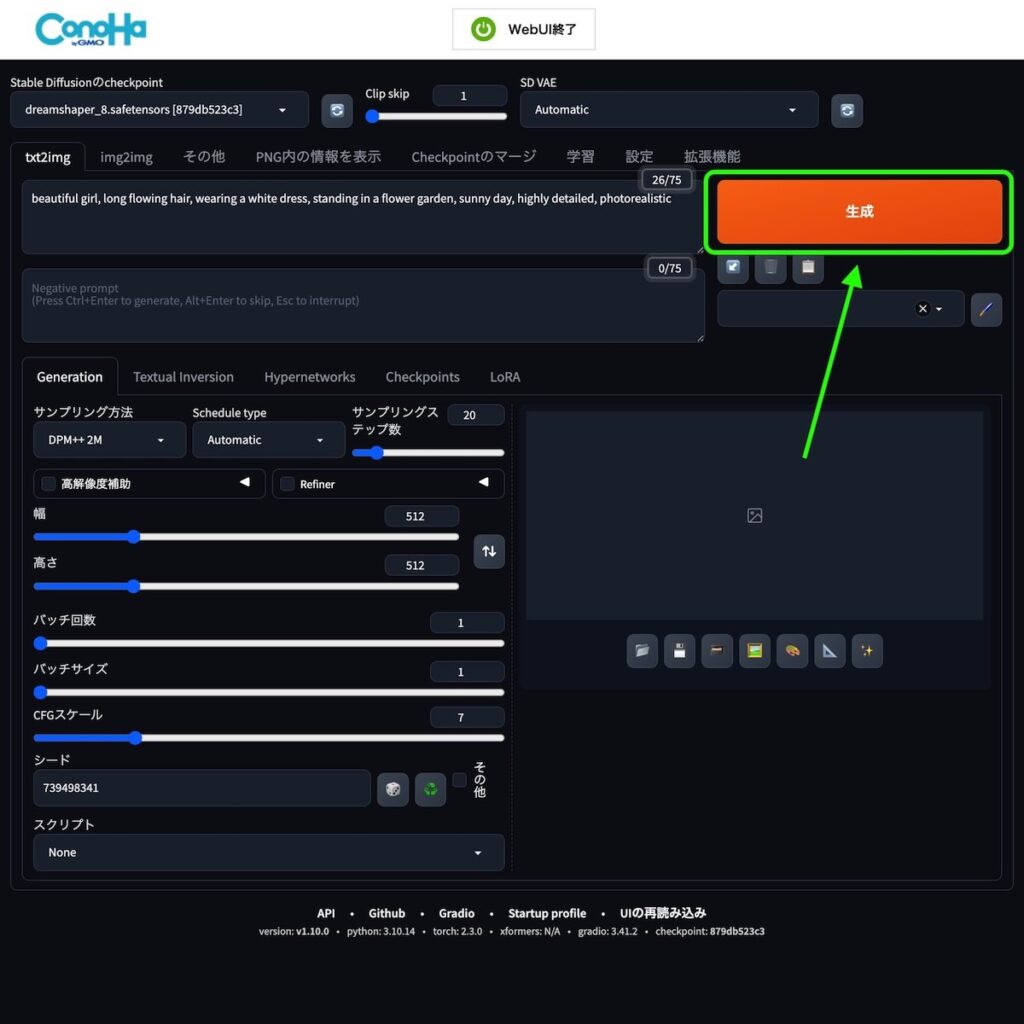Click the sparkles icon below the preview
The height and width of the screenshot is (1024, 1024).
(867, 651)
